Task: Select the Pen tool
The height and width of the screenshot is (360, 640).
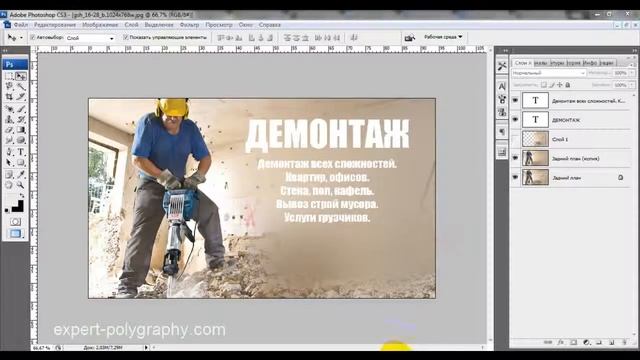Action: pos(9,152)
